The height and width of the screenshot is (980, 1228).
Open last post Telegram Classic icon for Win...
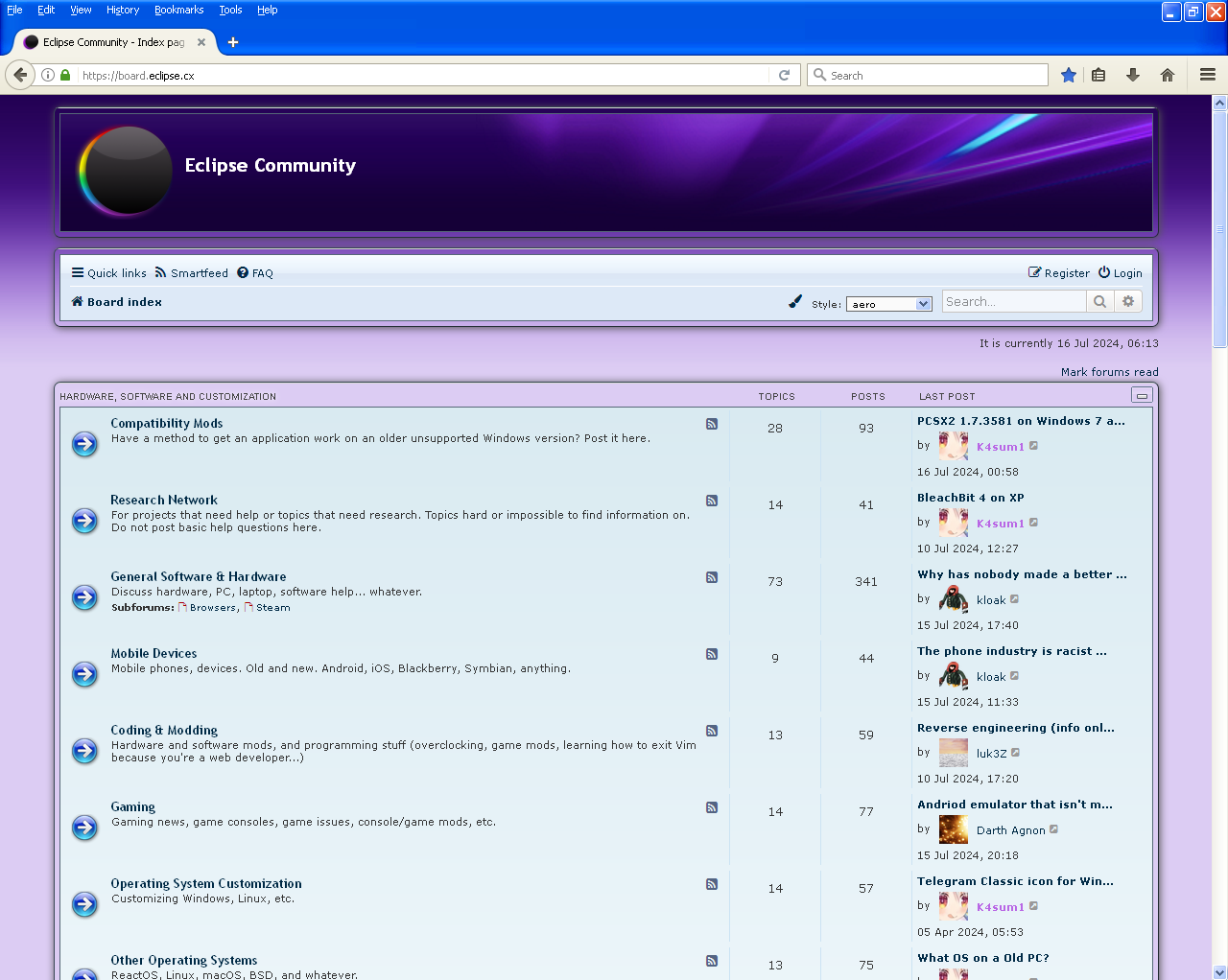(x=1015, y=881)
